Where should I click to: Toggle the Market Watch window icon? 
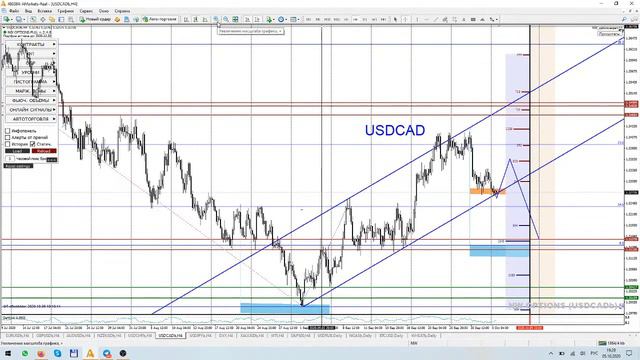pyautogui.click(x=33, y=19)
